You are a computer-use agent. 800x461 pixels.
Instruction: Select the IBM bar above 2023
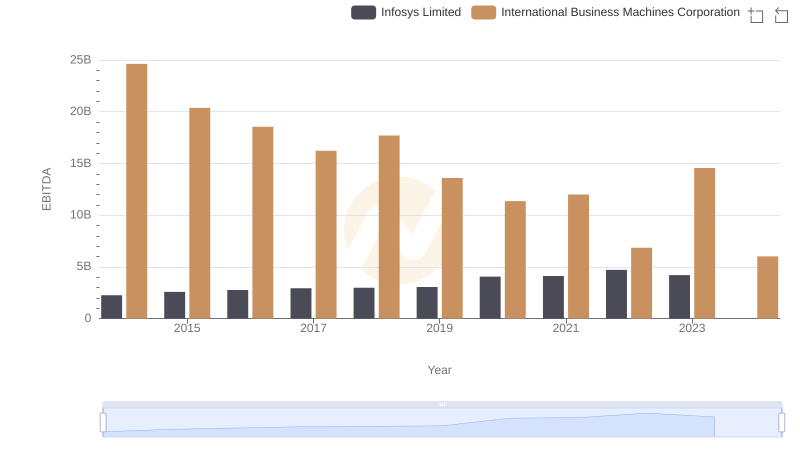pos(705,243)
